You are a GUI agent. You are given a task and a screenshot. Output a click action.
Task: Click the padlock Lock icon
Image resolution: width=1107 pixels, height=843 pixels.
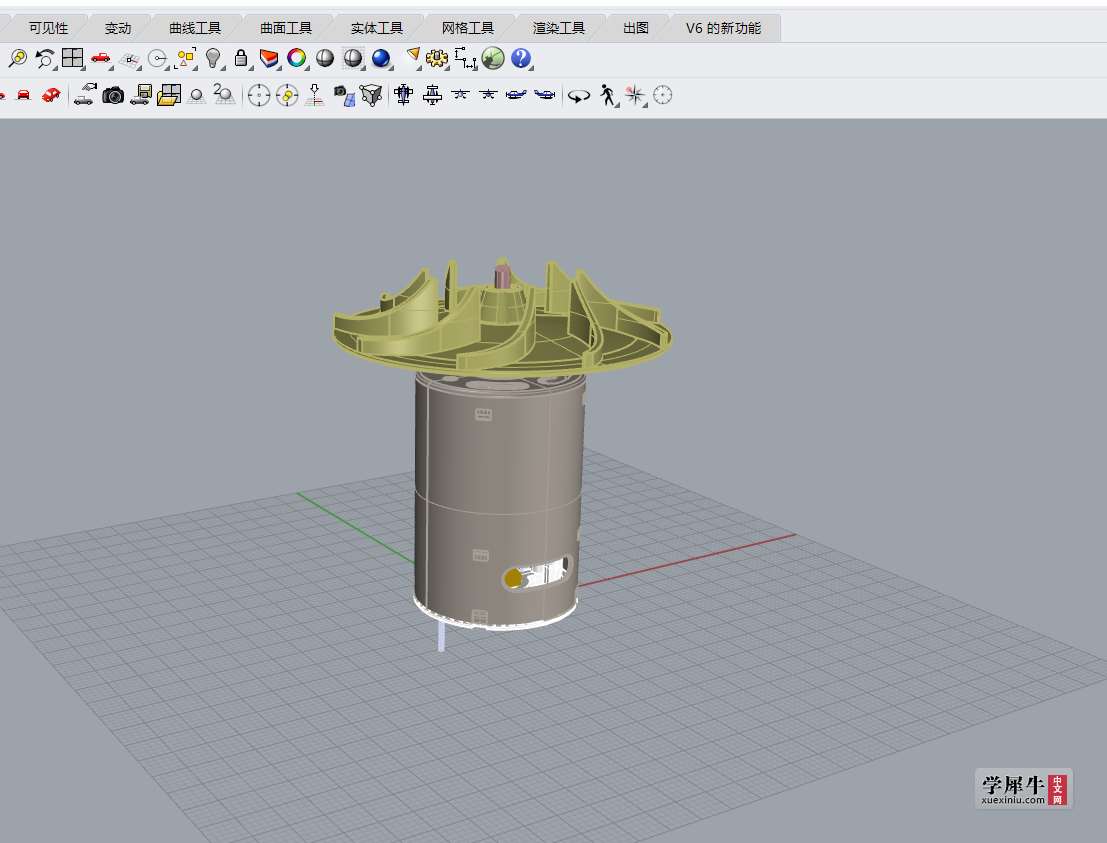point(241,59)
